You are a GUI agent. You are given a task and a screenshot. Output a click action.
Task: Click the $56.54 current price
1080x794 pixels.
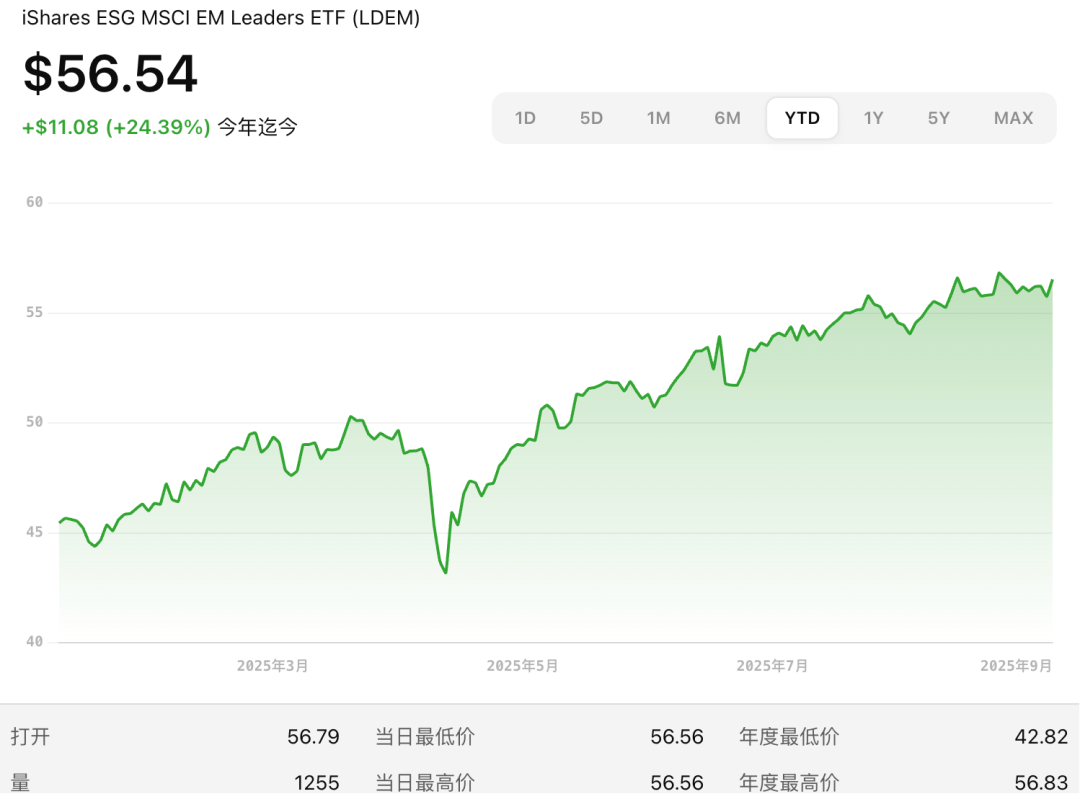click(110, 73)
